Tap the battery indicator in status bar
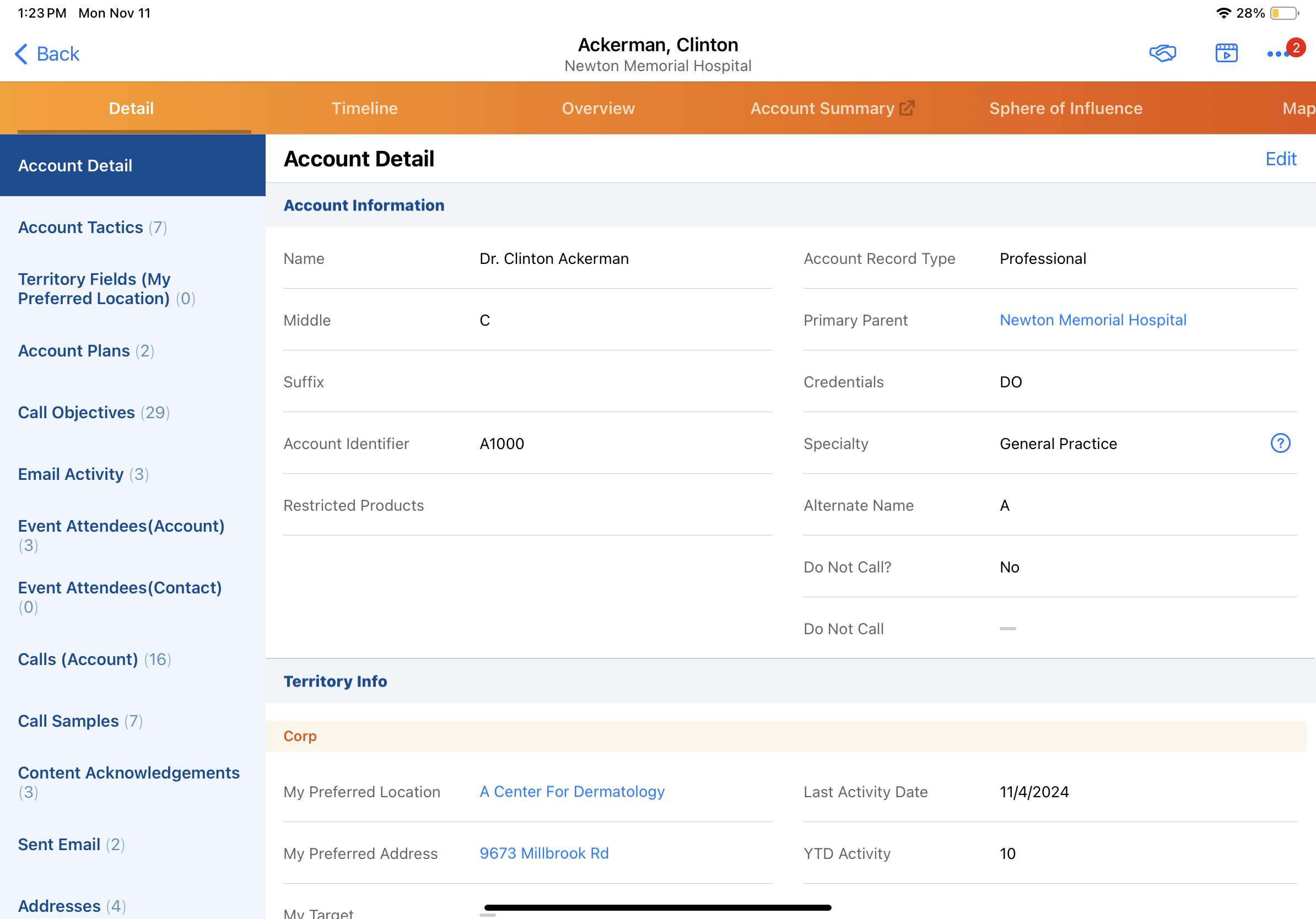This screenshot has height=919, width=1316. (1285, 13)
